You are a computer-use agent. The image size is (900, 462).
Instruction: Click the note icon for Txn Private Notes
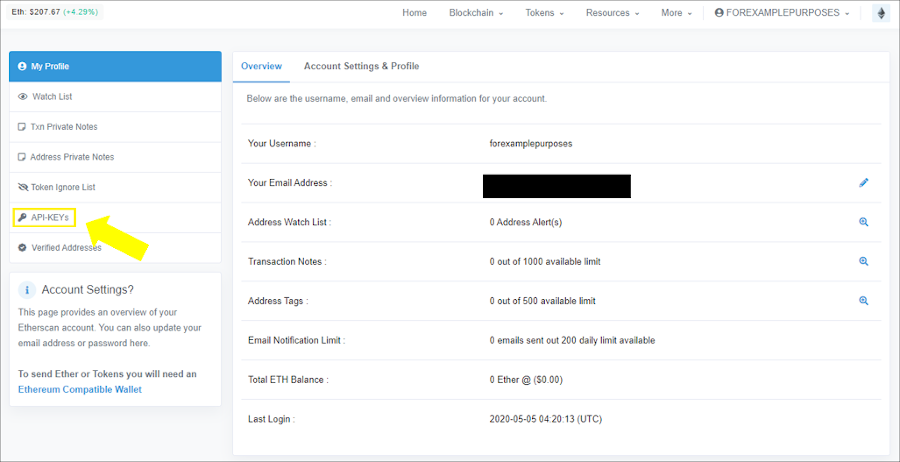[x=22, y=127]
